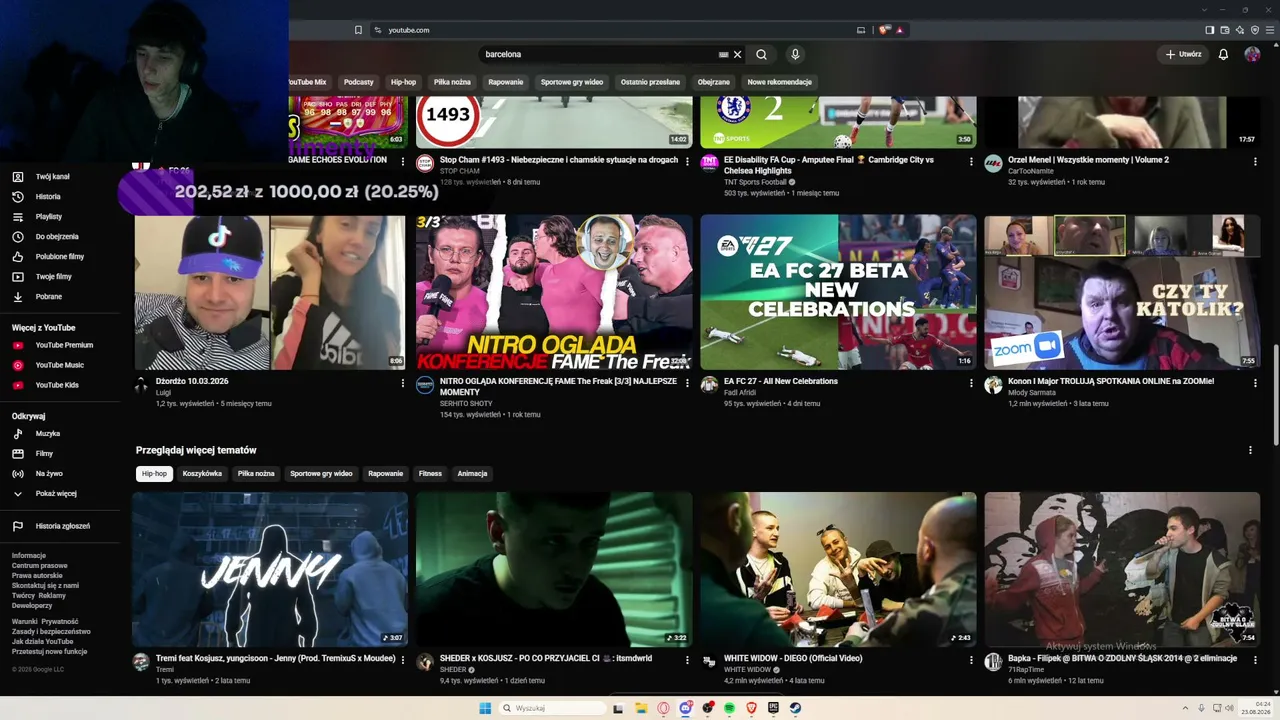
Task: Select the Animacja topic chip
Action: (472, 474)
